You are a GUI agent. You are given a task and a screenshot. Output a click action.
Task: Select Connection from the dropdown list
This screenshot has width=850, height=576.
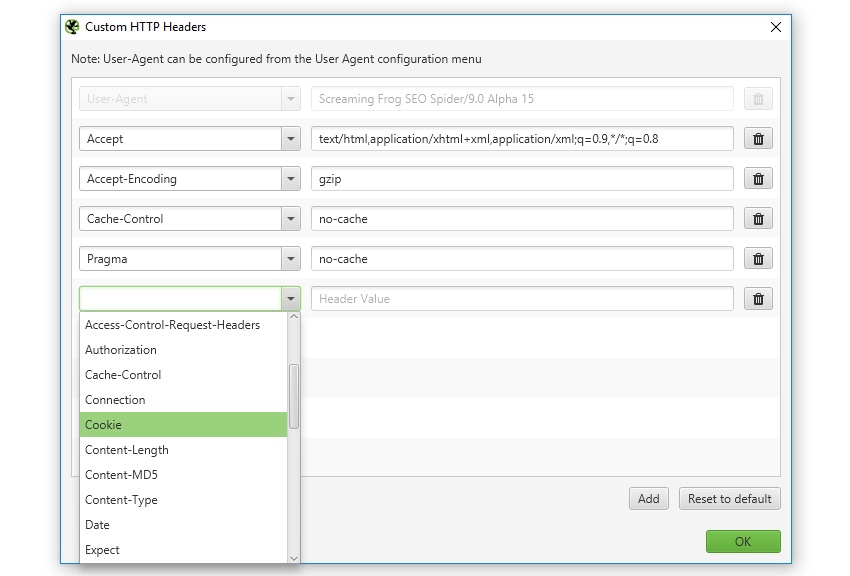tap(182, 400)
